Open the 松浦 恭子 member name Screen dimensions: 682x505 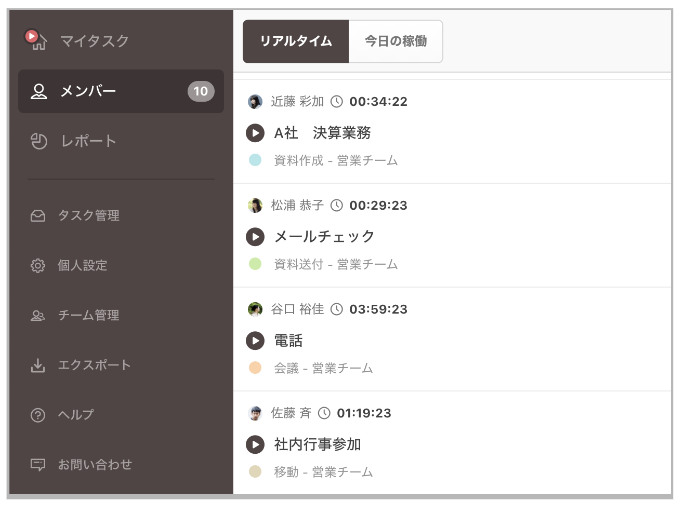(x=297, y=205)
